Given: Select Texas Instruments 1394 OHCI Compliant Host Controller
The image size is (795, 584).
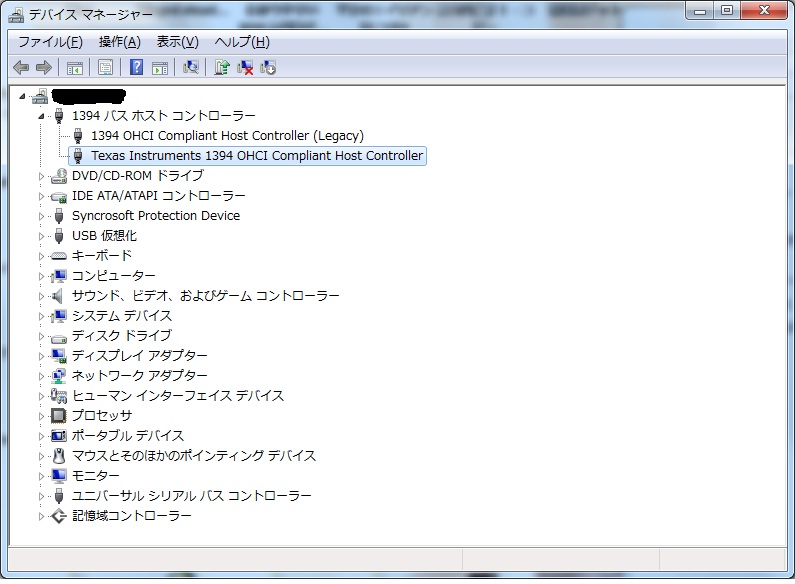Looking at the screenshot, I should click(x=257, y=156).
